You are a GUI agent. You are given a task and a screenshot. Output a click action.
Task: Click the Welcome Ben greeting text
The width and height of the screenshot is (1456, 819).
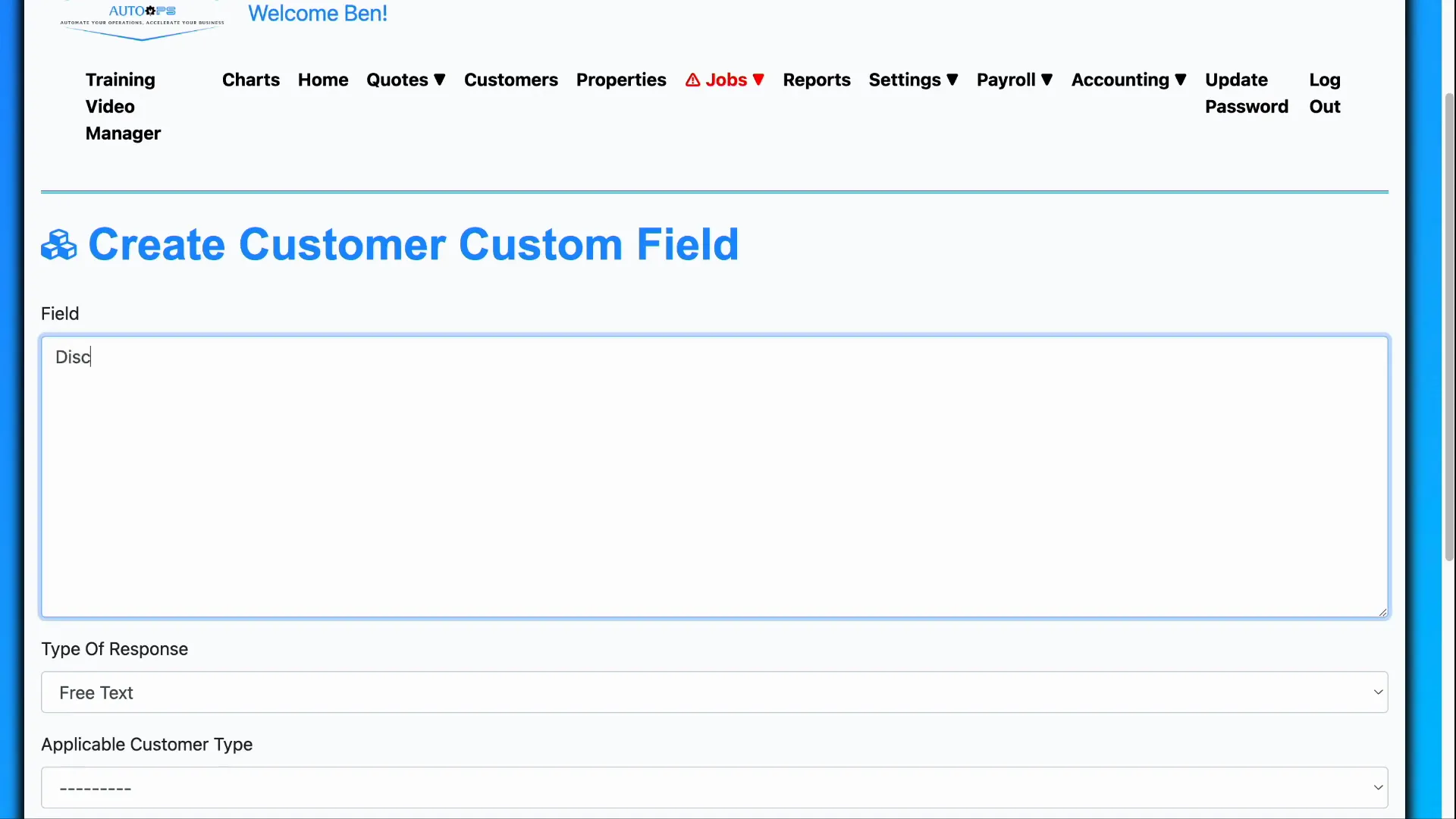[317, 13]
